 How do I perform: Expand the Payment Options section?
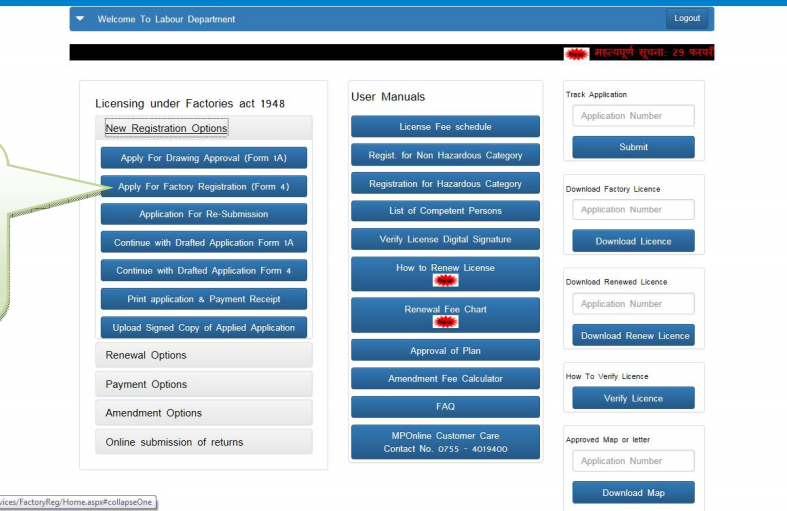(x=146, y=384)
